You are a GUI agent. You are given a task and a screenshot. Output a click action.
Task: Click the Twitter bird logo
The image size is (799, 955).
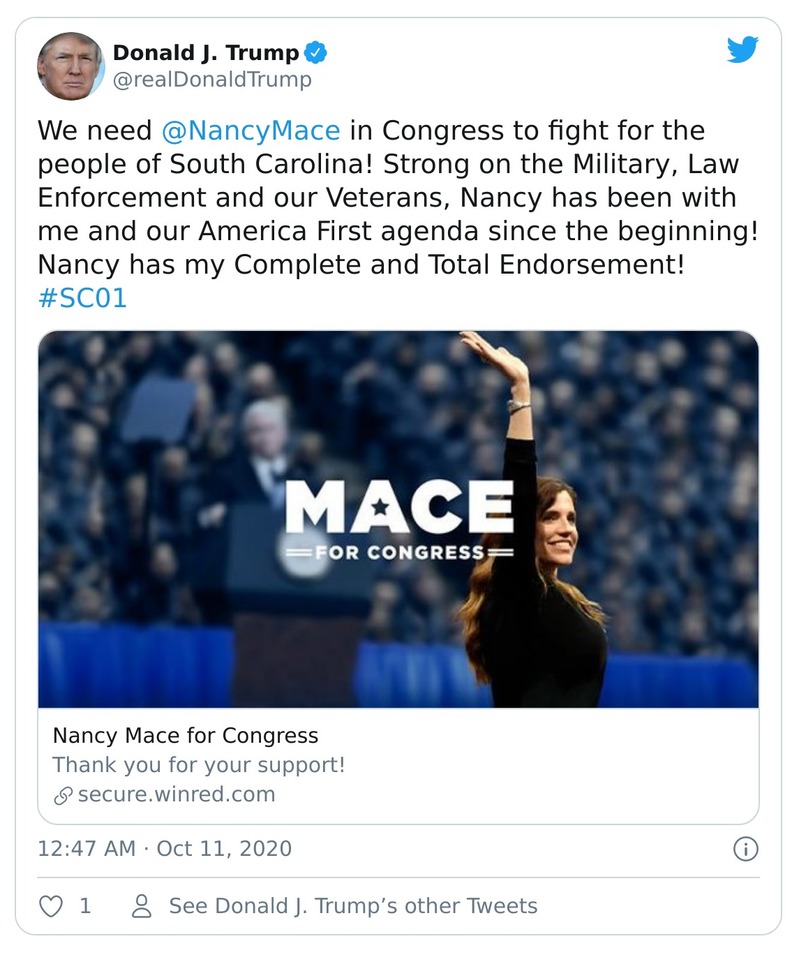tap(742, 50)
